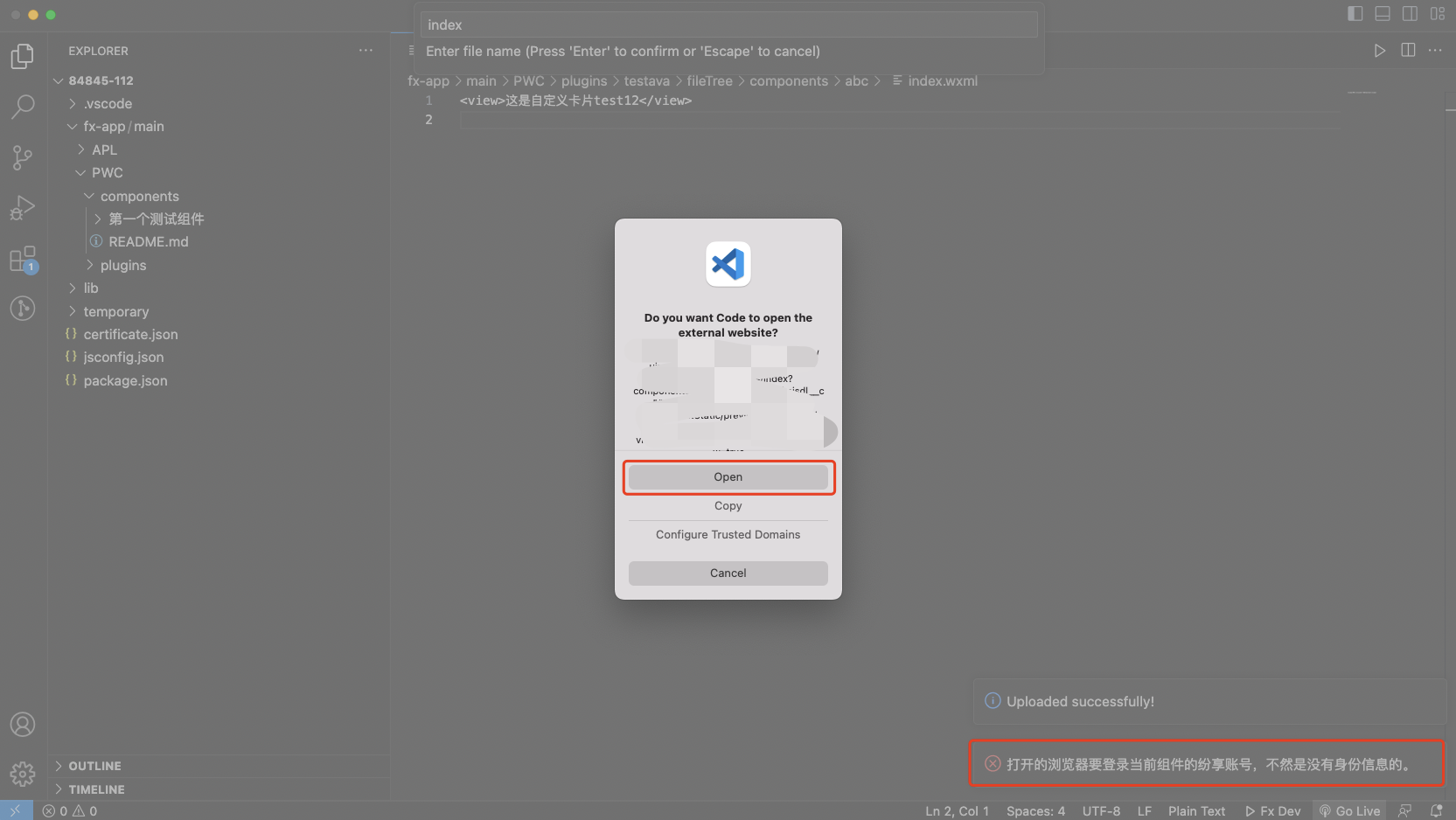The height and width of the screenshot is (820, 1456).
Task: Click Customize Layout icon
Action: [1438, 13]
